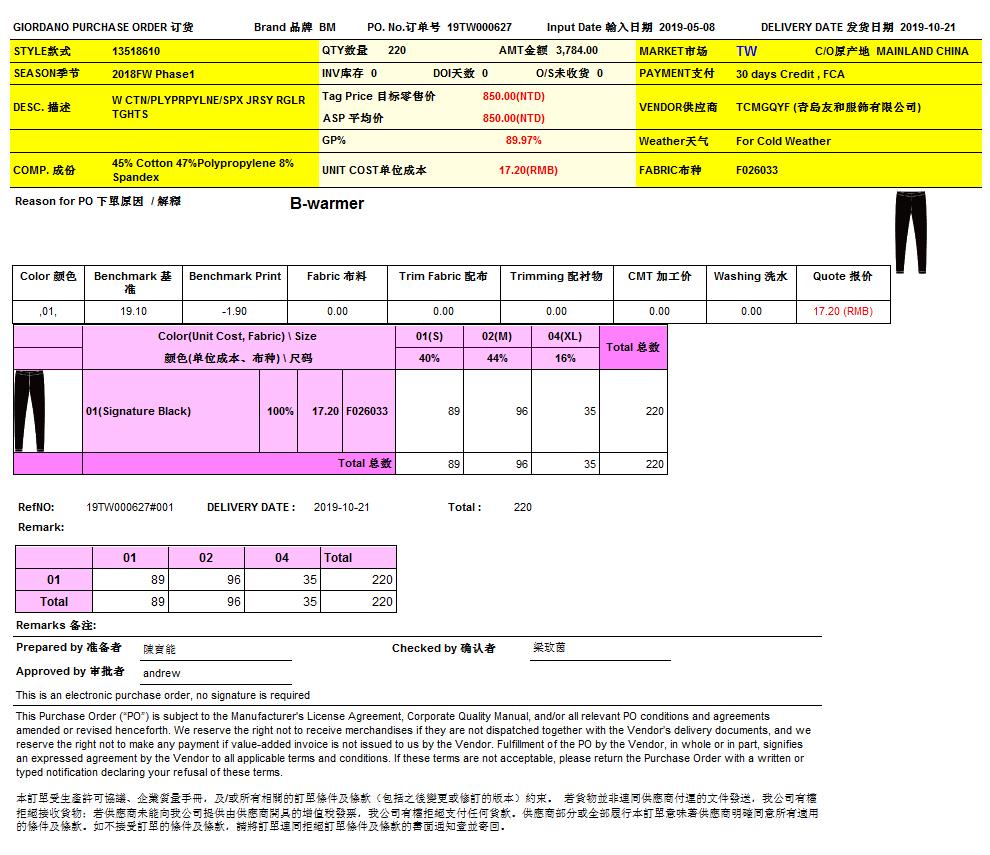The height and width of the screenshot is (855, 990).
Task: Click the tights thumbnail beside Signature Black row
Action: pos(30,411)
